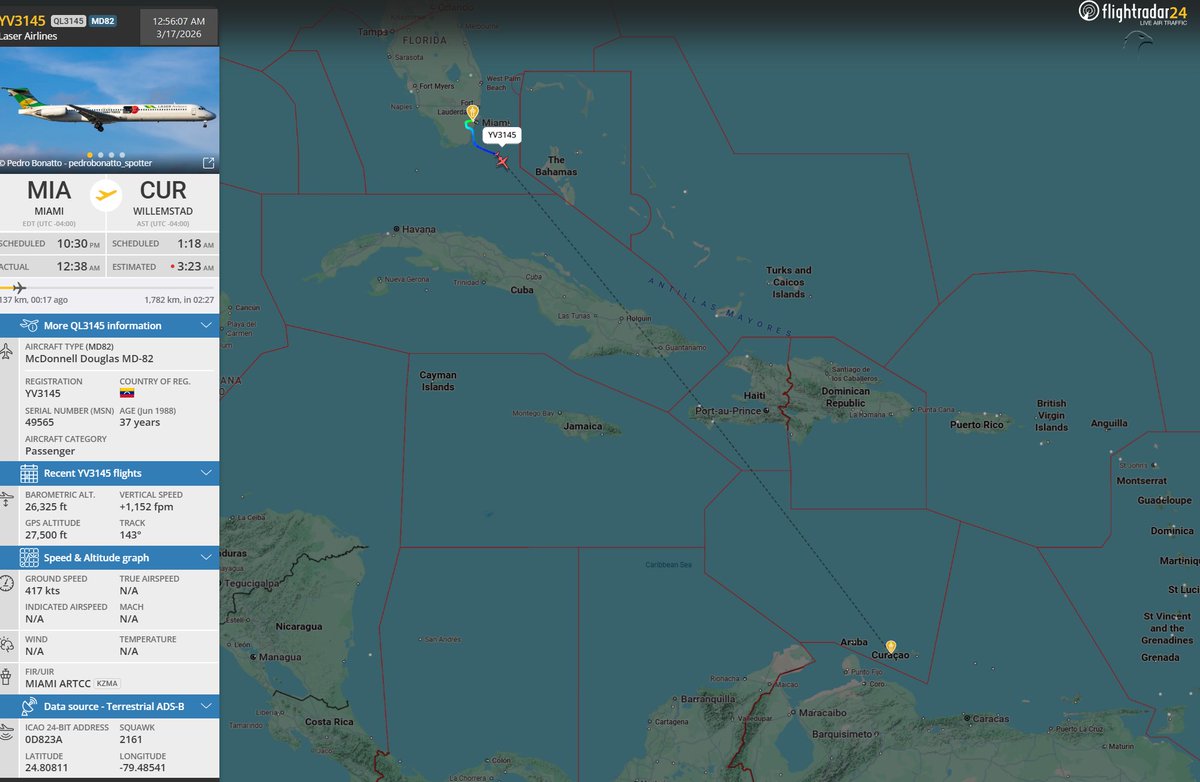This screenshot has width=1200, height=782.
Task: Click the latitude 24.80811 value
Action: click(47, 769)
